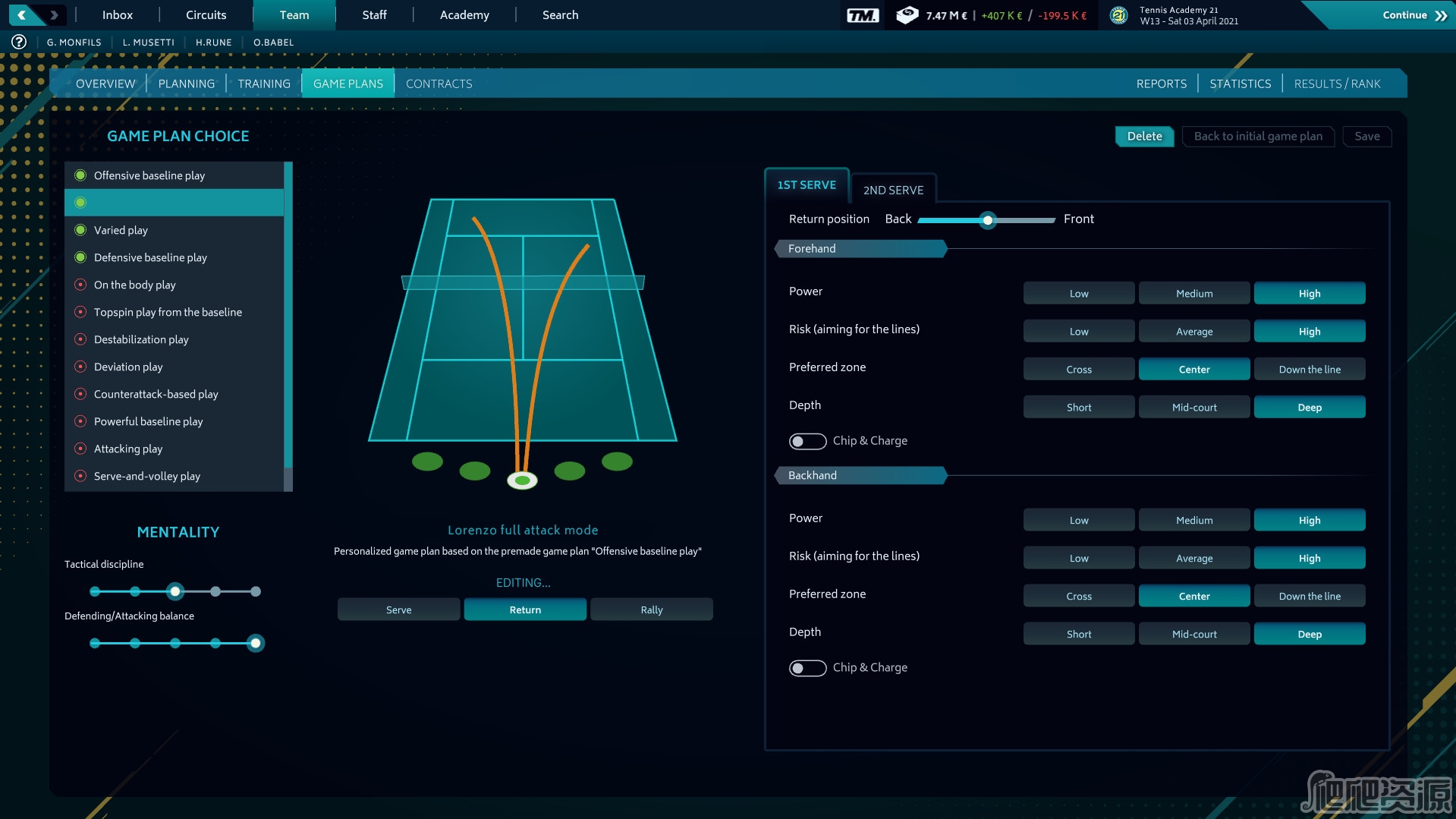Viewport: 1456px width, 819px height.
Task: Switch to the 2ND SERVE tab
Action: pyautogui.click(x=893, y=190)
